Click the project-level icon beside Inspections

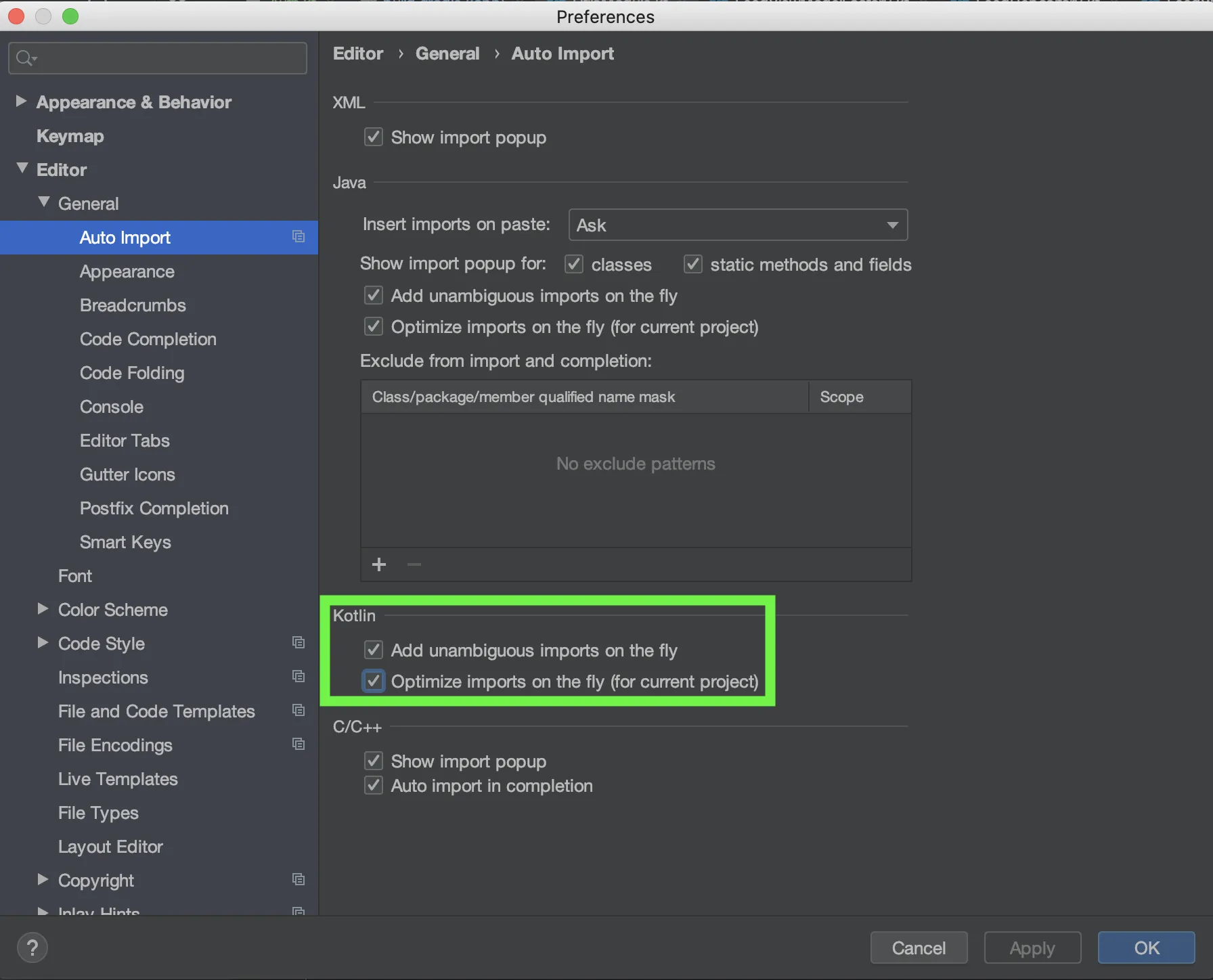(x=299, y=677)
